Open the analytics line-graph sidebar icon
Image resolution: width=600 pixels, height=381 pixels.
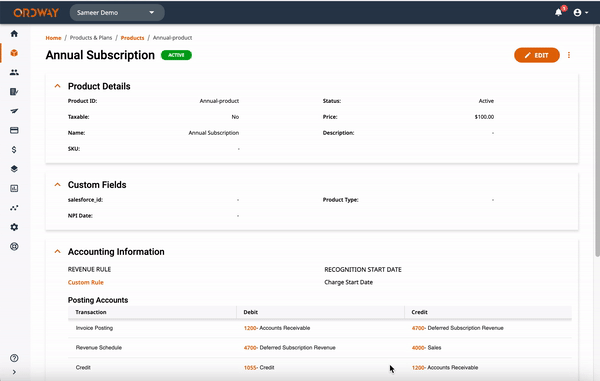click(x=14, y=208)
